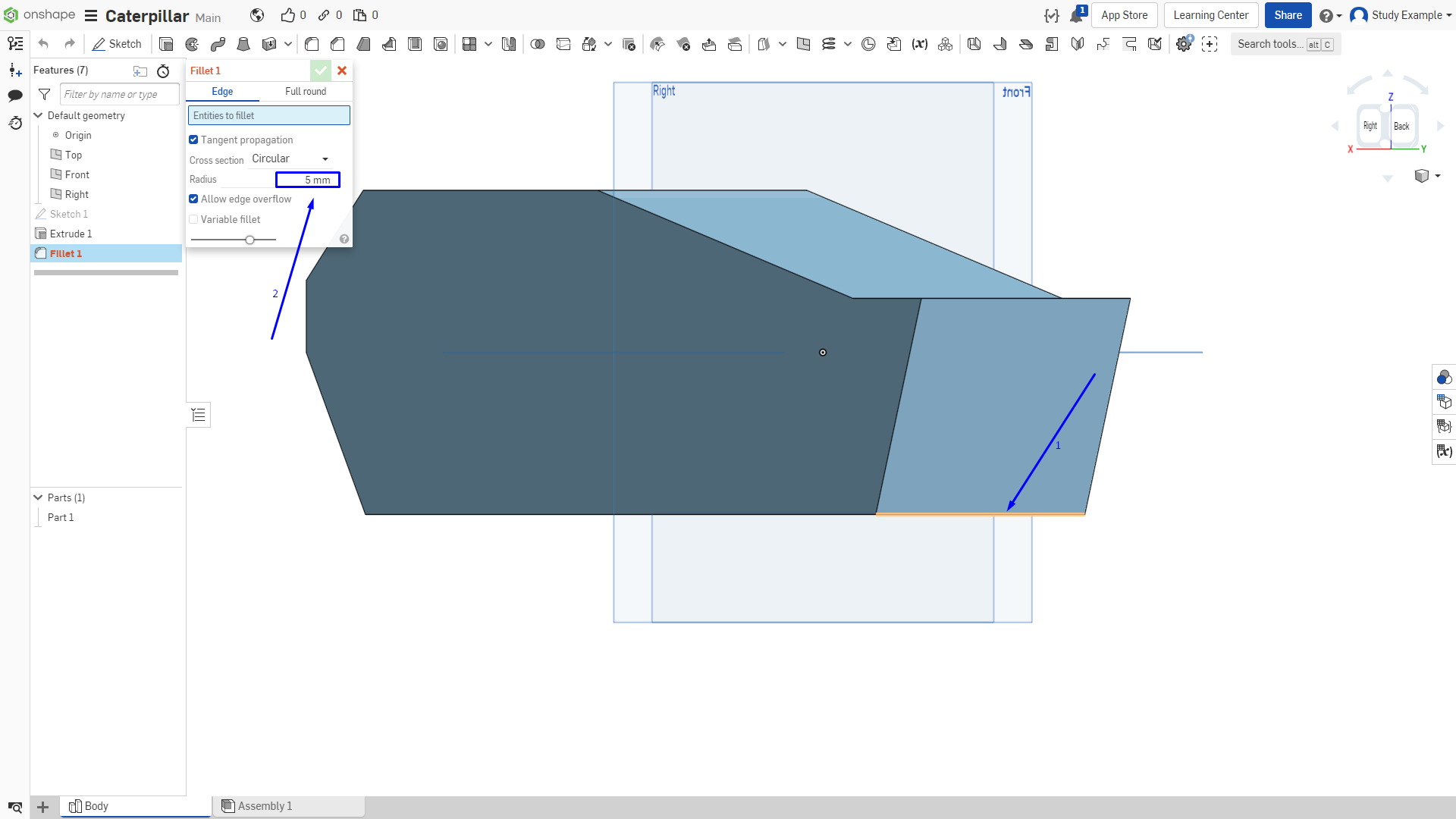
Task: Click the Share button
Action: pos(1288,15)
